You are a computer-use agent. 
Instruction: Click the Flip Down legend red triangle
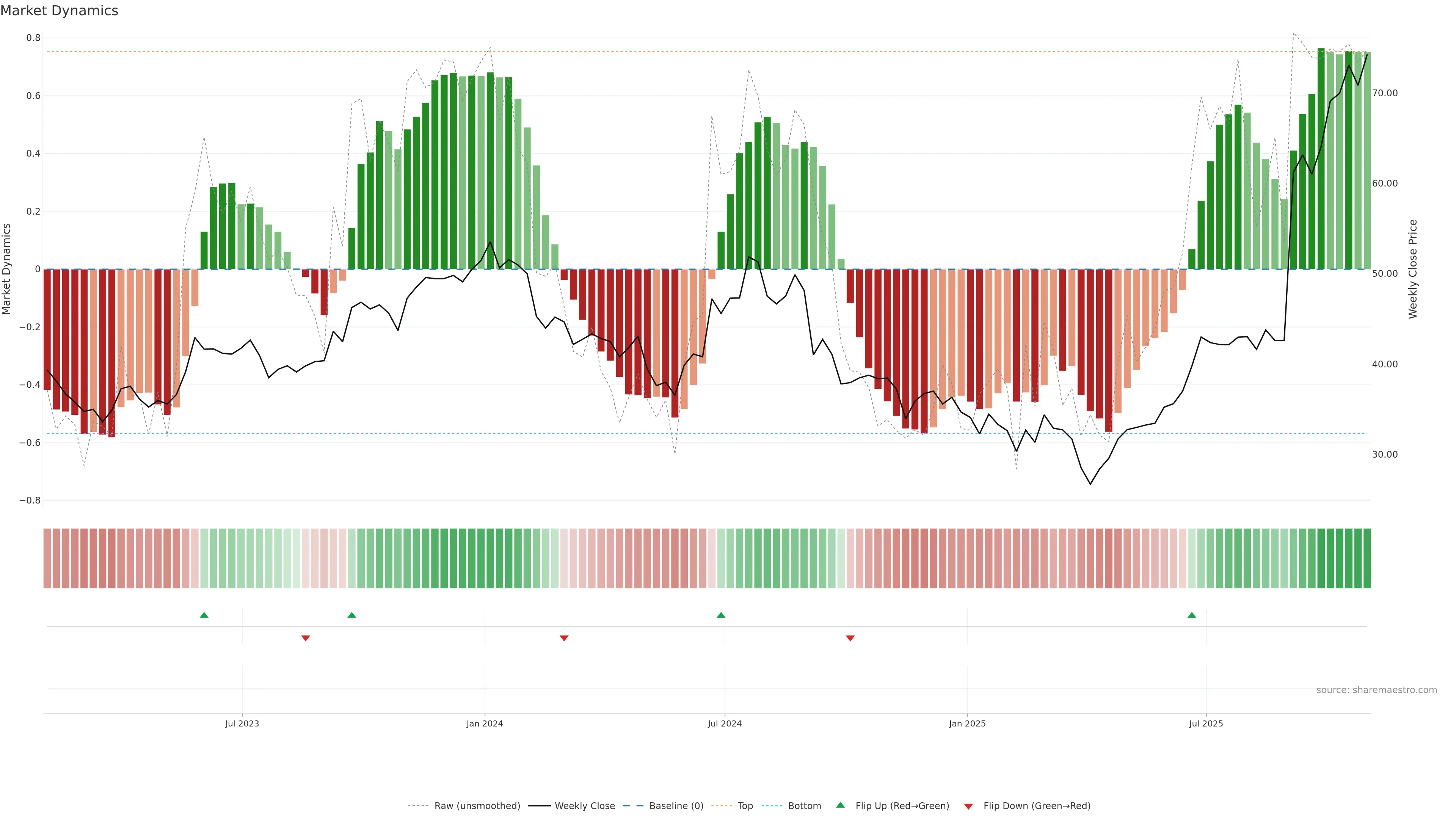[968, 806]
